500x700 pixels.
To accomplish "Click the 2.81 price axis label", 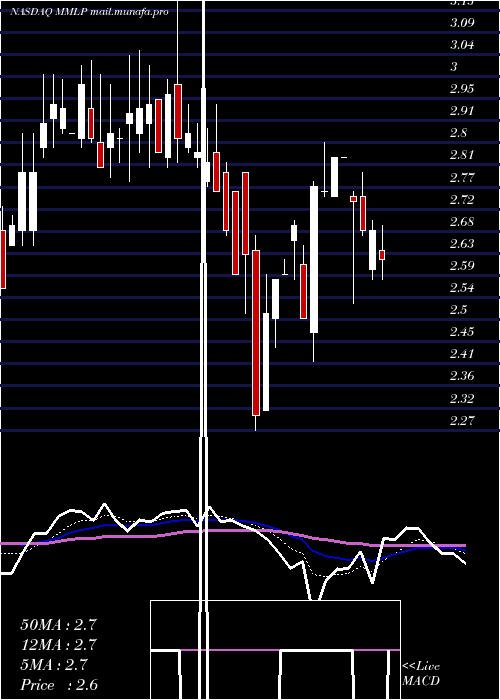I will pyautogui.click(x=462, y=155).
